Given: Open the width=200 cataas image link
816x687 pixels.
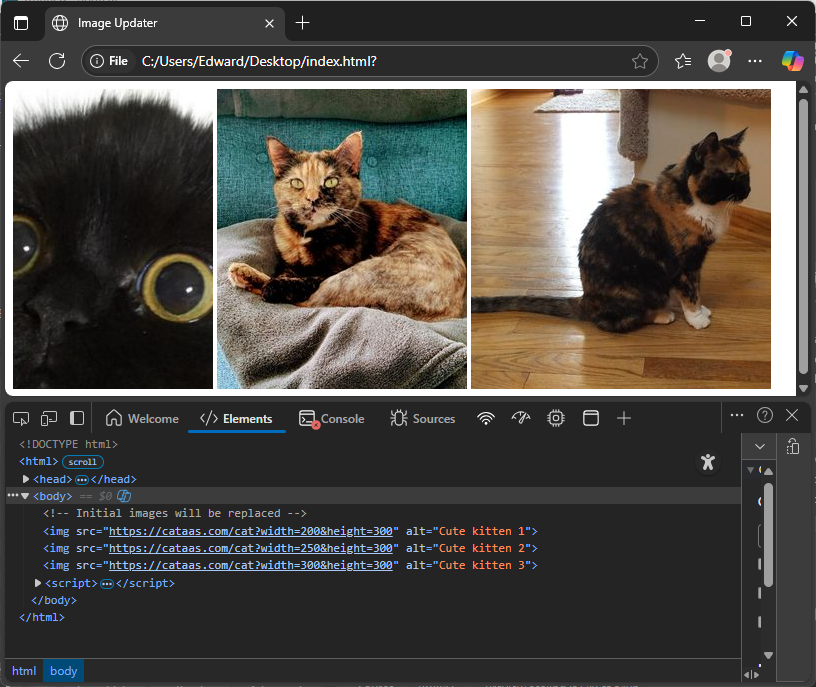Looking at the screenshot, I should (250, 531).
